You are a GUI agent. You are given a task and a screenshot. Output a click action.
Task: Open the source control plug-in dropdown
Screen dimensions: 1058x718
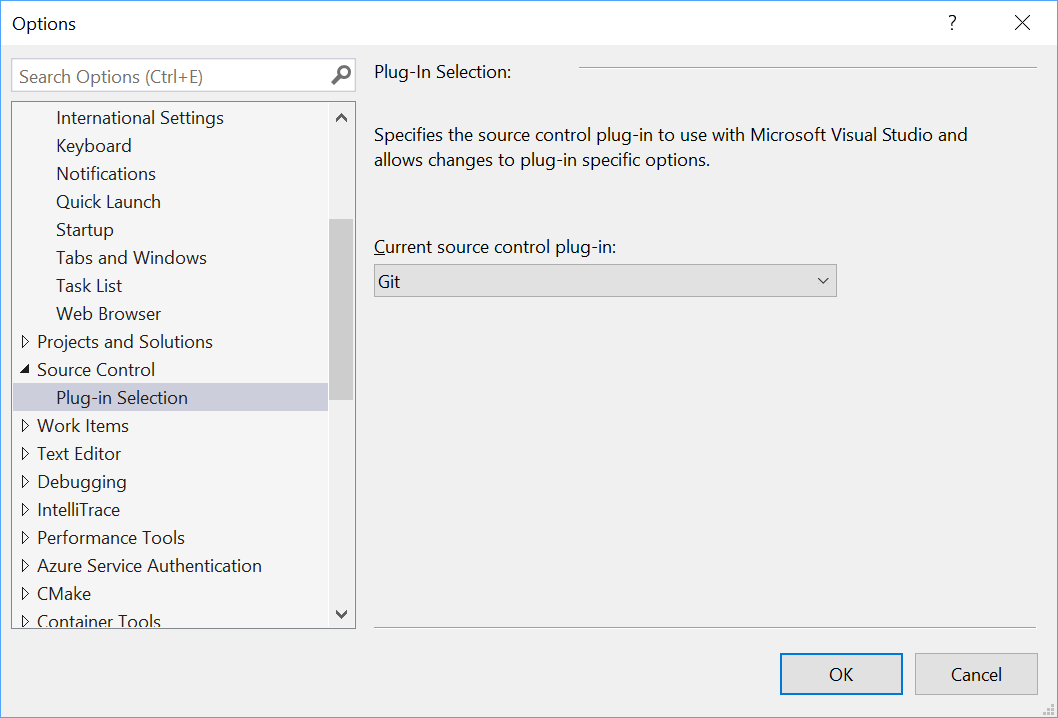click(x=604, y=281)
